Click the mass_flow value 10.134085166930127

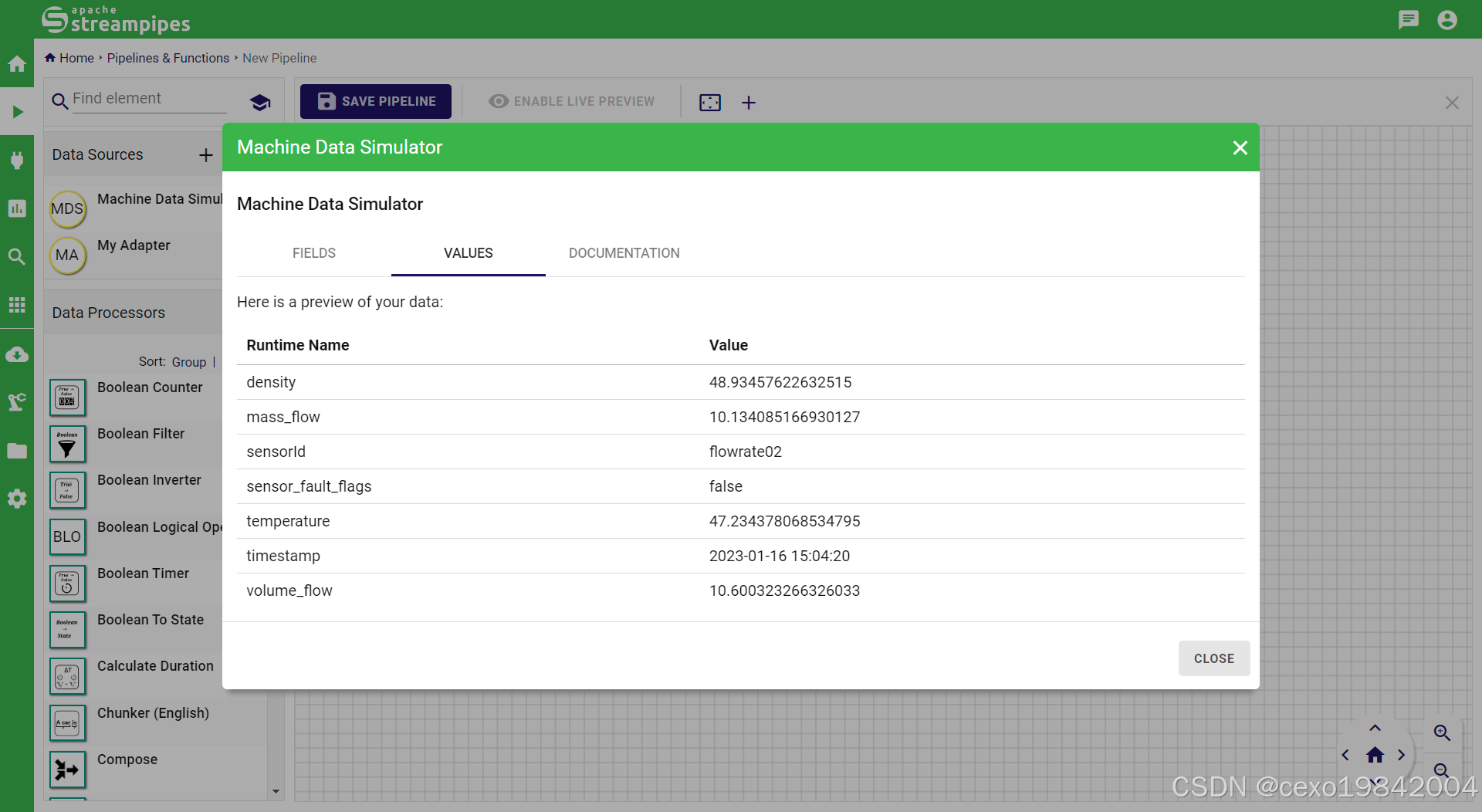point(785,417)
